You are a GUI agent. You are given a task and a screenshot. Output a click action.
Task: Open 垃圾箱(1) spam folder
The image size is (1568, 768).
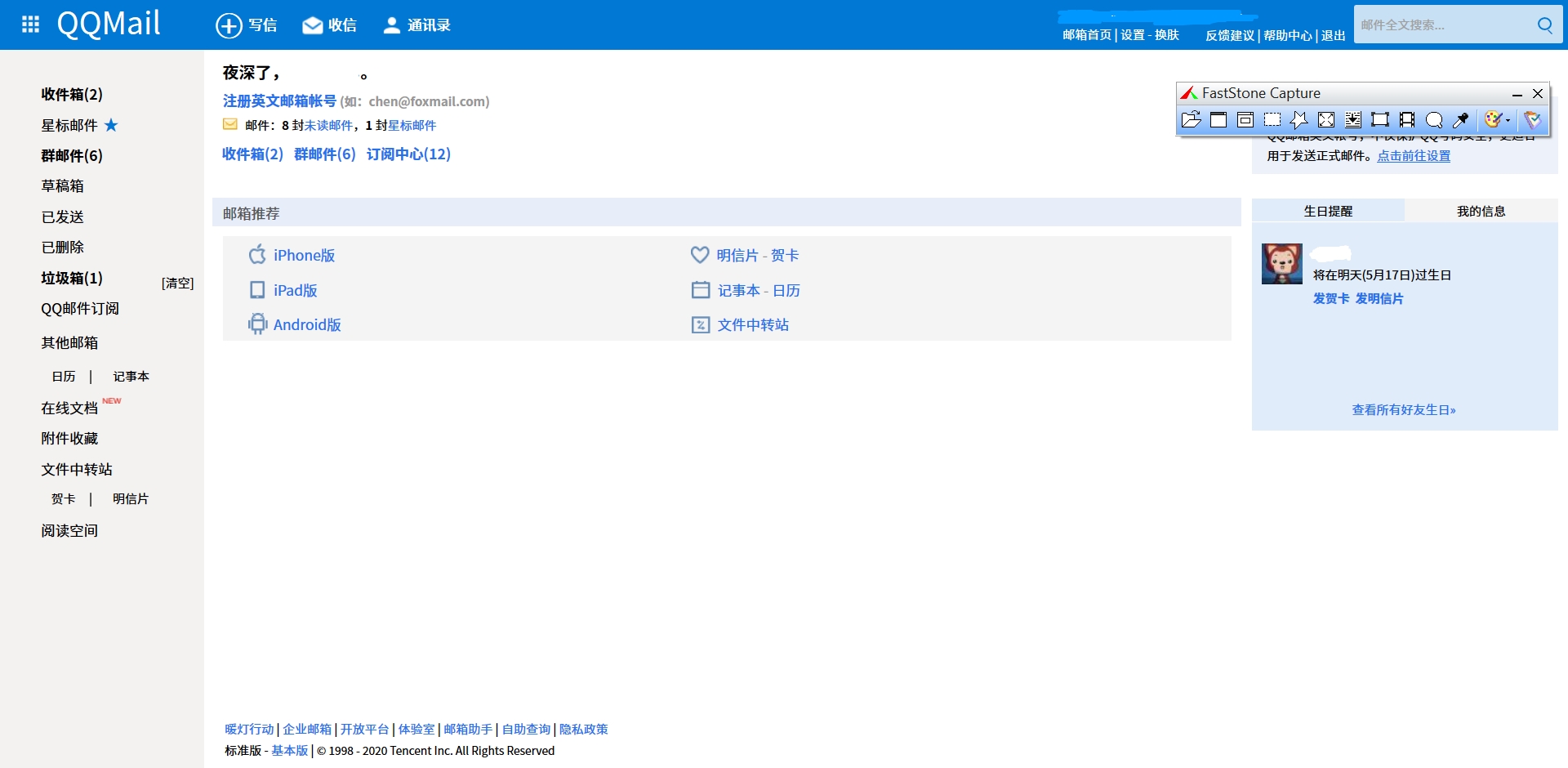tap(72, 278)
